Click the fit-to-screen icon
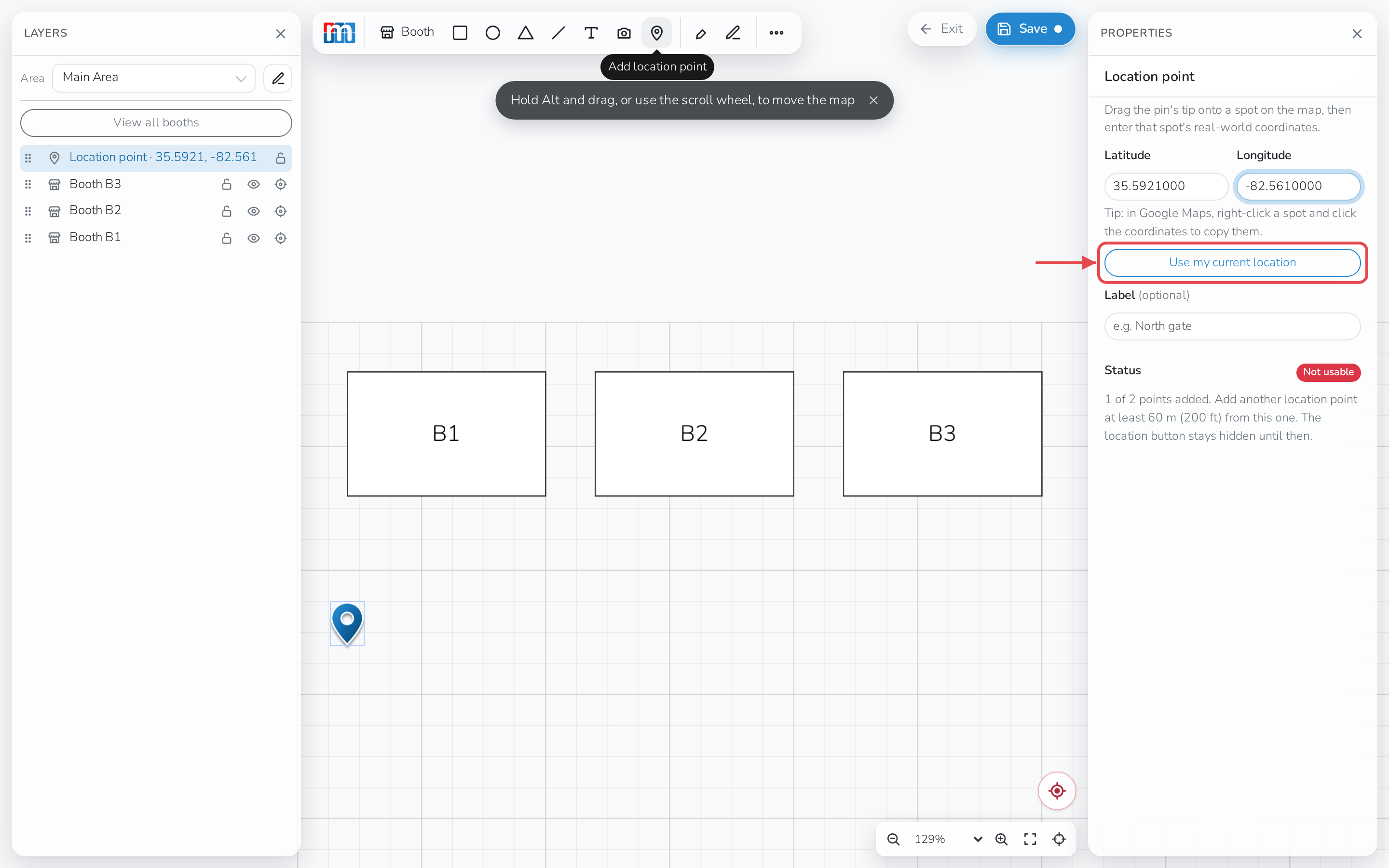The width and height of the screenshot is (1389, 868). (1030, 839)
